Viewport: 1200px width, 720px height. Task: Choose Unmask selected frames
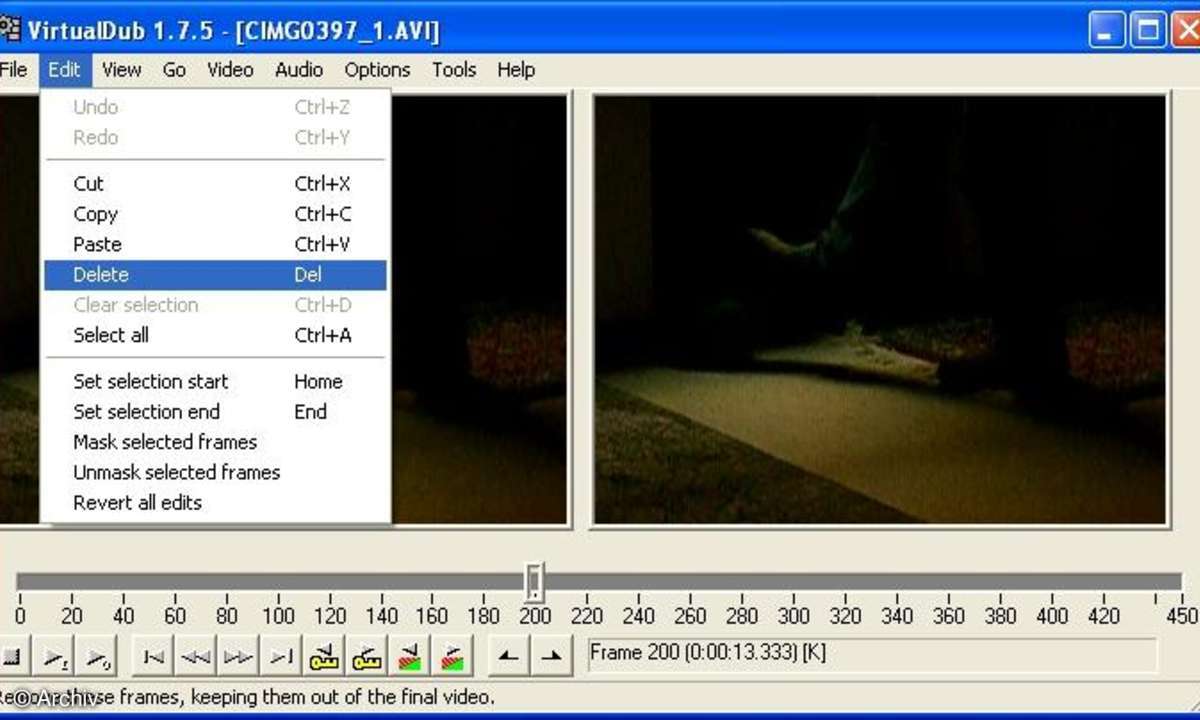pos(215,472)
